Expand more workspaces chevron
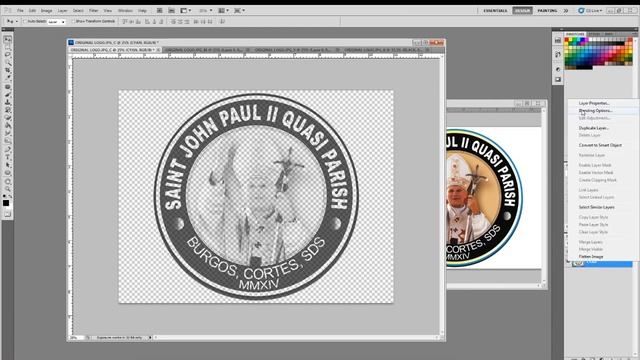 click(566, 10)
